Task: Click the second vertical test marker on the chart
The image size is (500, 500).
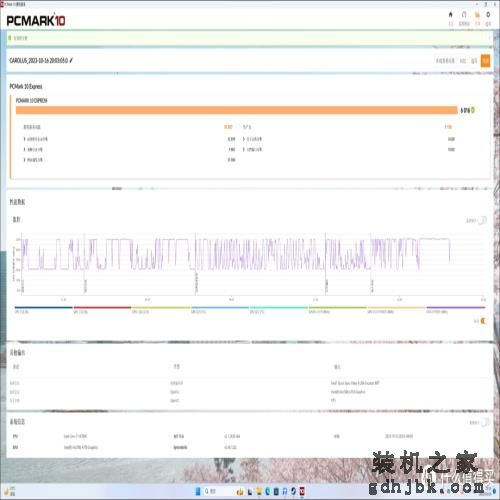Action: click(x=84, y=263)
